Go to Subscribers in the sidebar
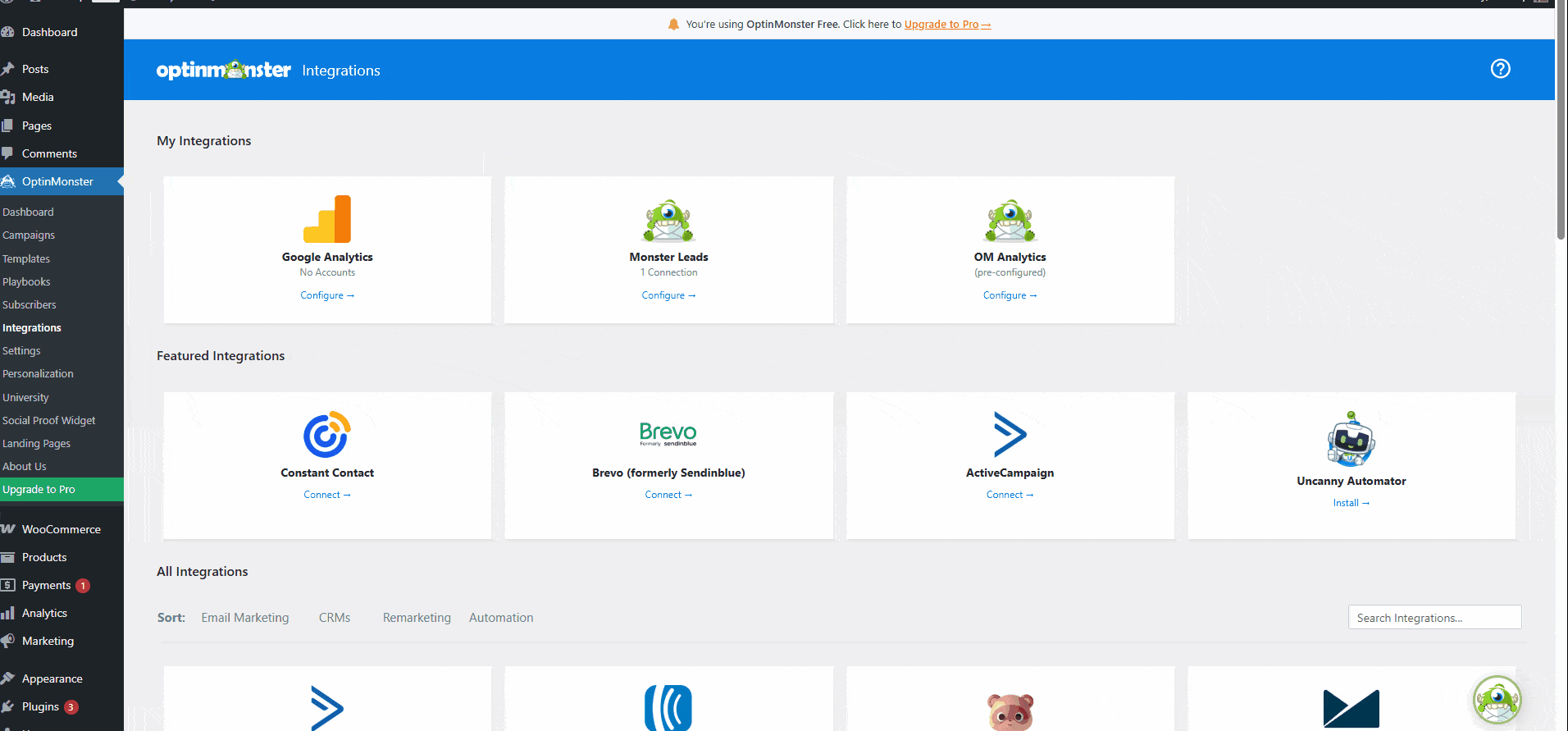Image resolution: width=1568 pixels, height=731 pixels. (x=30, y=304)
